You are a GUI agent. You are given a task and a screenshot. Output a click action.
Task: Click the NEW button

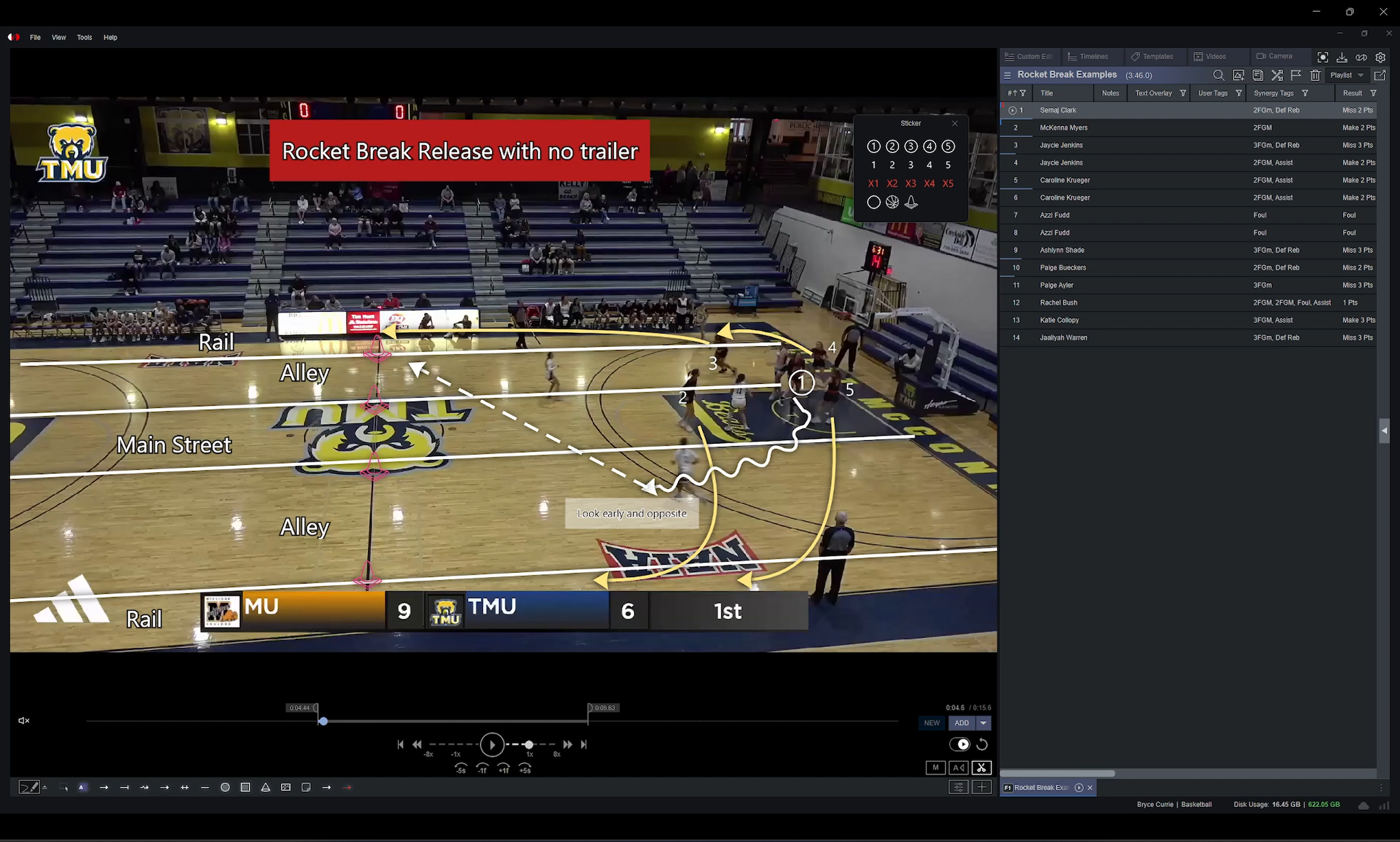(x=931, y=723)
